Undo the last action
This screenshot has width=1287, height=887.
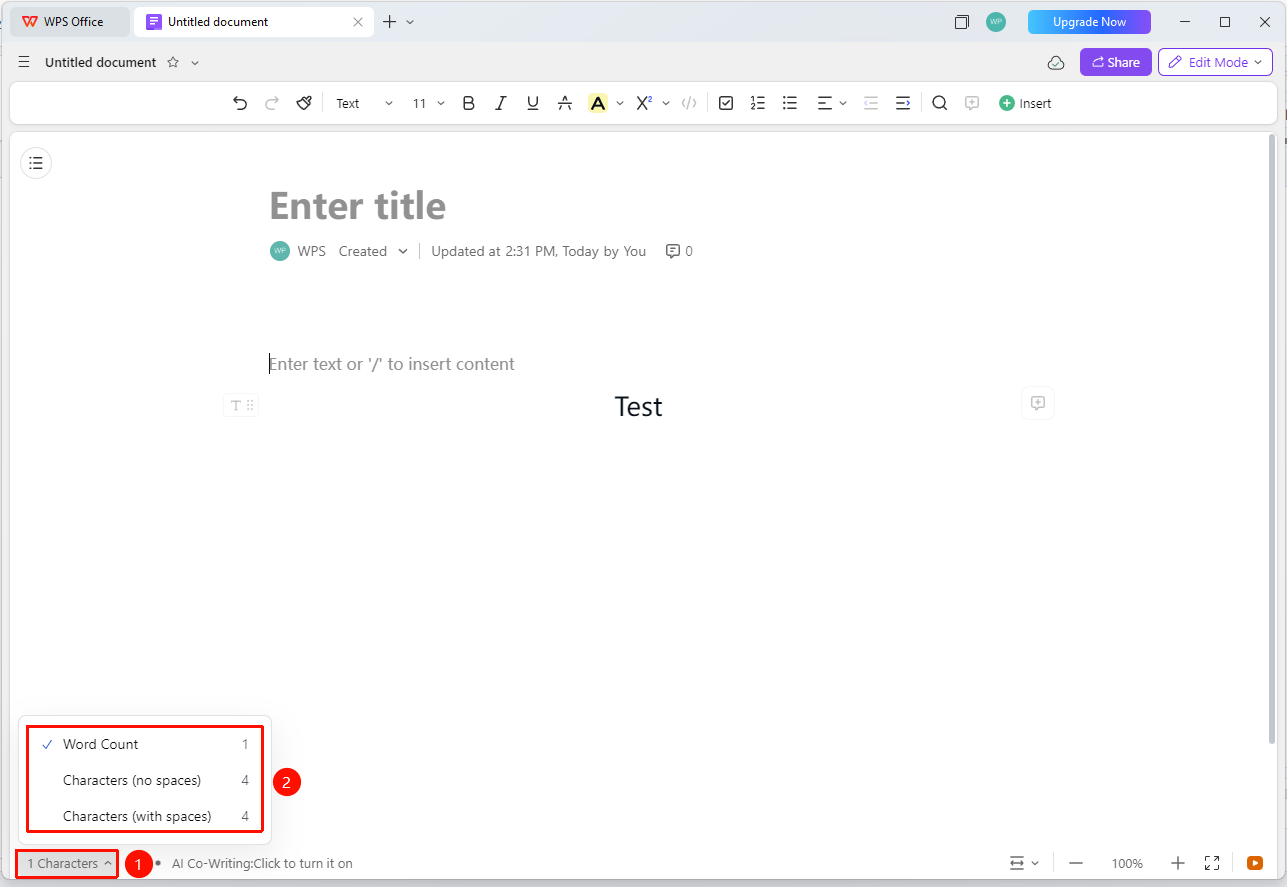point(240,103)
